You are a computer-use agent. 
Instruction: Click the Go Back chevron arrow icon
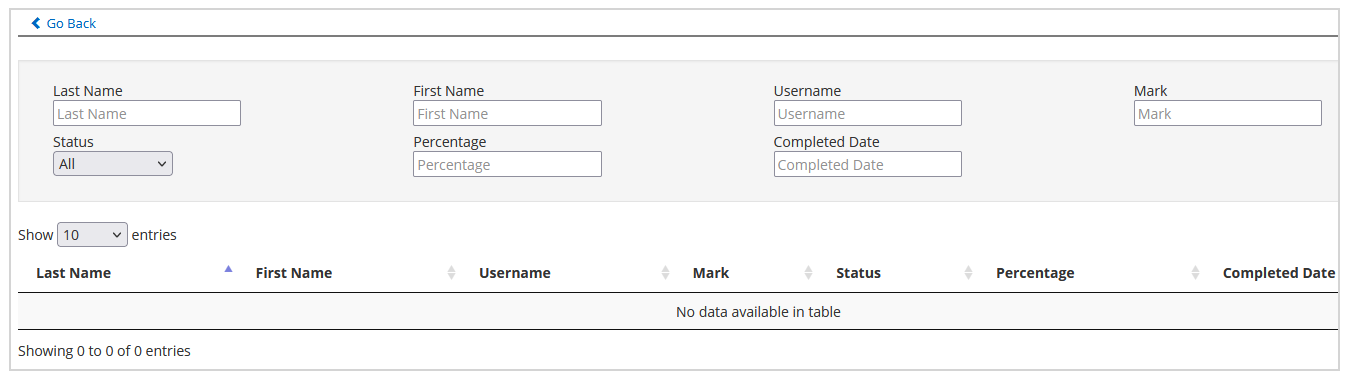[x=37, y=23]
